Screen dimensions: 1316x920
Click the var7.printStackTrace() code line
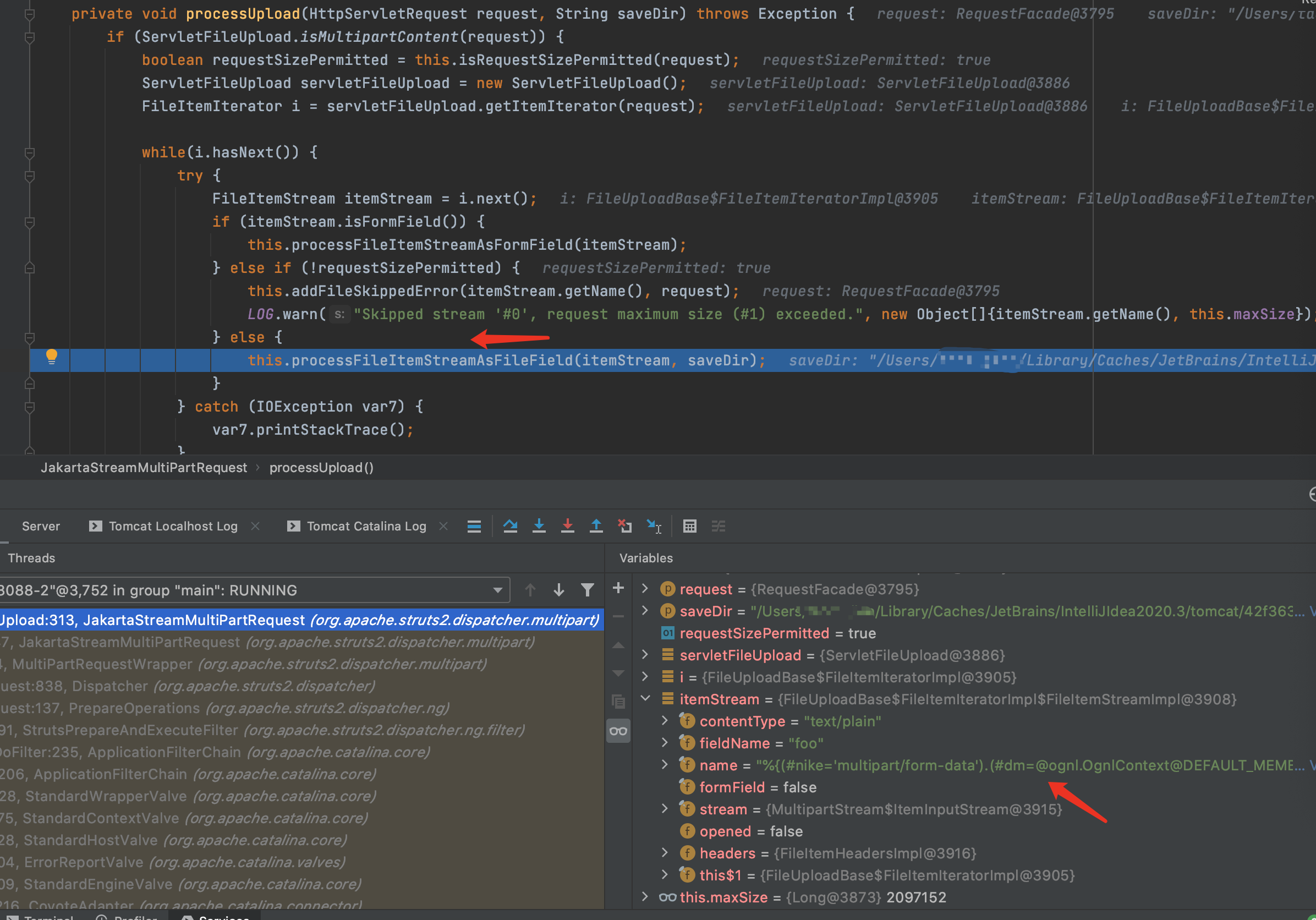click(x=313, y=429)
